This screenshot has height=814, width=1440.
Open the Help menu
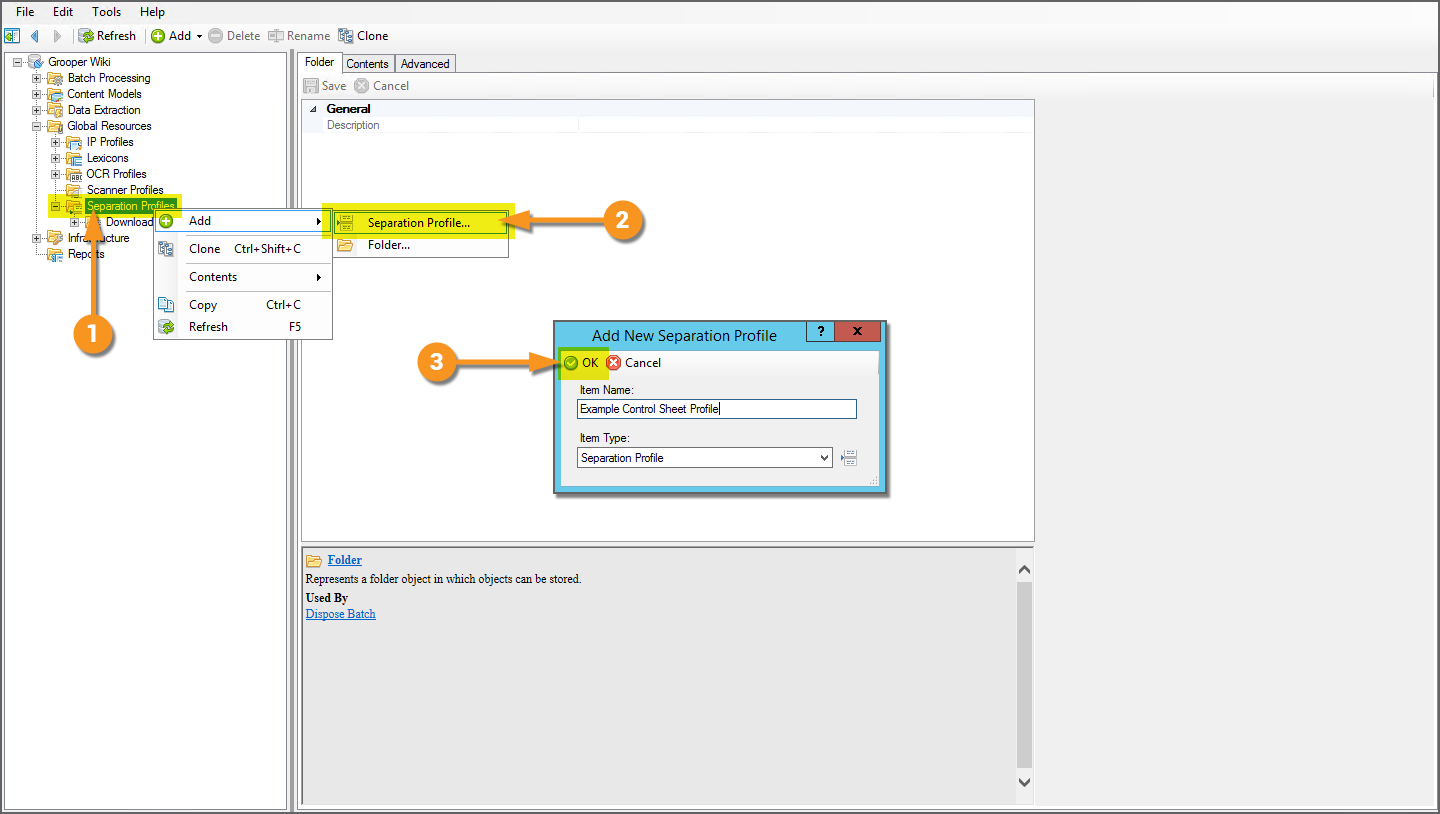152,12
